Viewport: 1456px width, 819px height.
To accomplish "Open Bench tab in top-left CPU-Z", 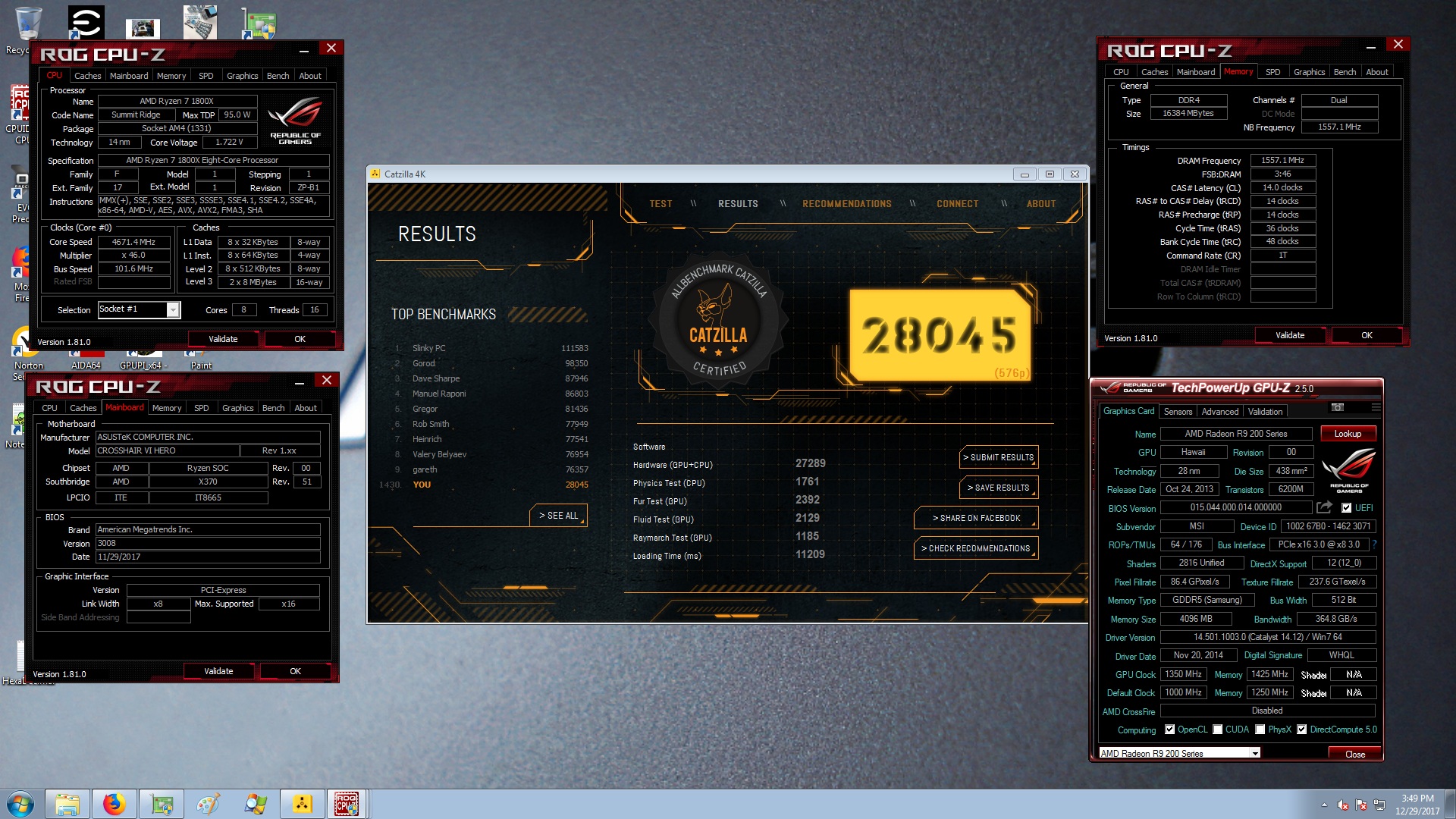I will pos(278,76).
